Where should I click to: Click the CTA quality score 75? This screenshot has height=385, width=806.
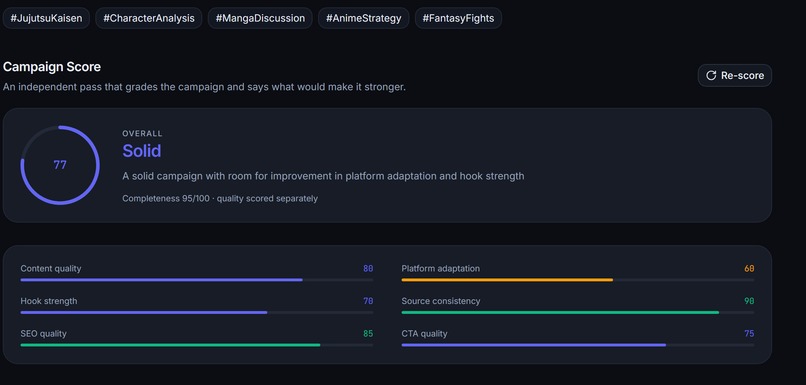(x=749, y=334)
